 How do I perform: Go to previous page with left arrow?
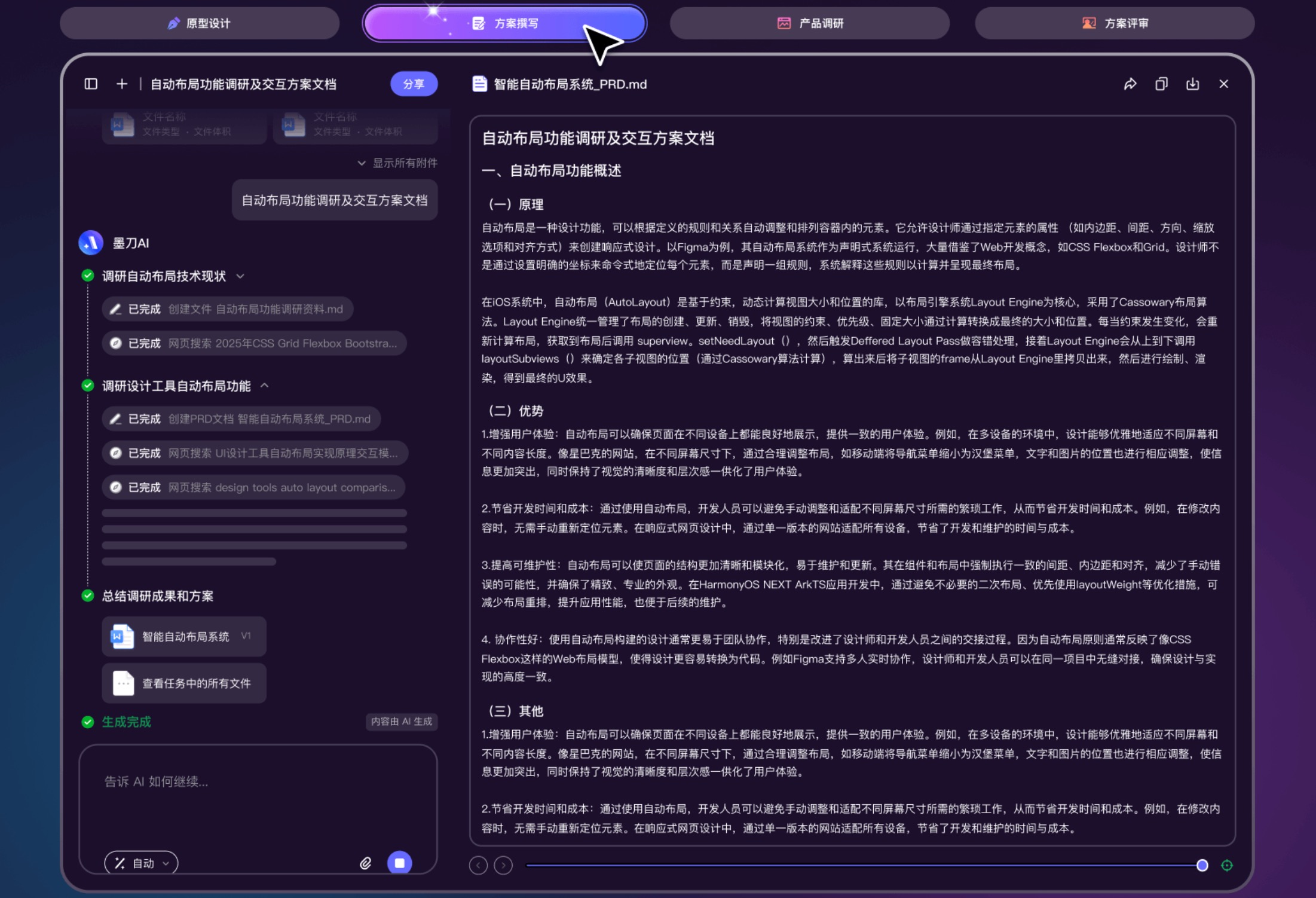point(478,865)
